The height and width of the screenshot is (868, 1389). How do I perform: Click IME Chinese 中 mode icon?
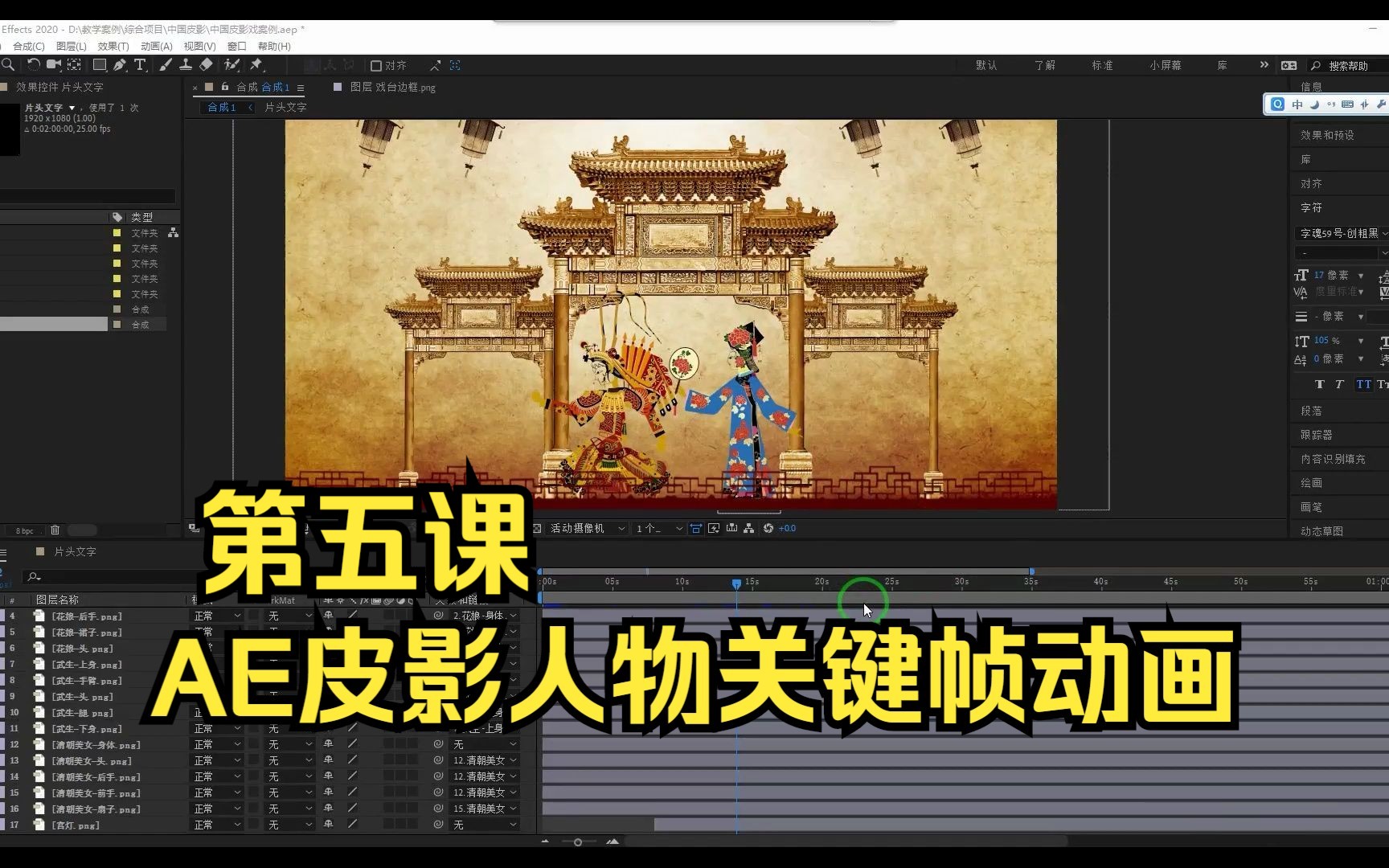point(1297,104)
